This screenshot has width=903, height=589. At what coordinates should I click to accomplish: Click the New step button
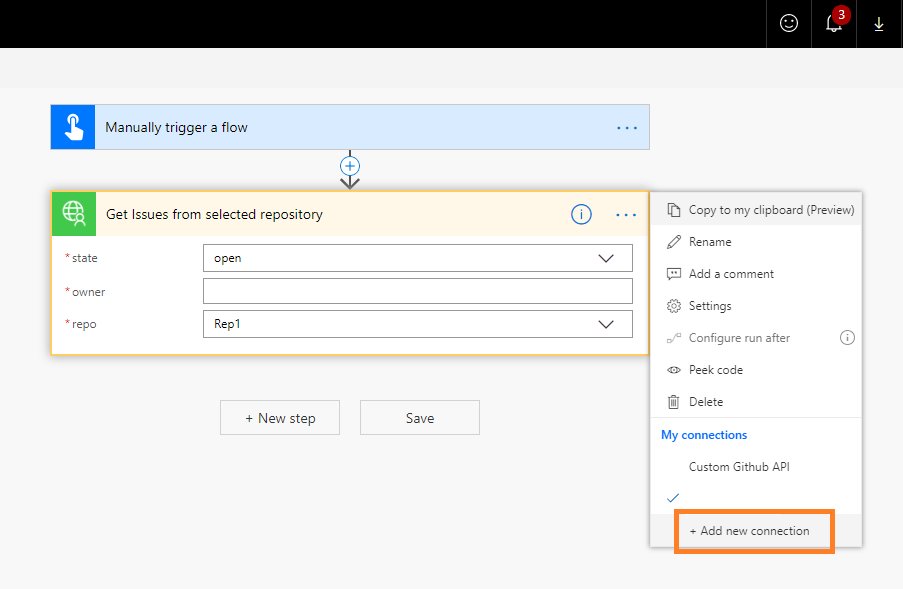click(x=280, y=418)
